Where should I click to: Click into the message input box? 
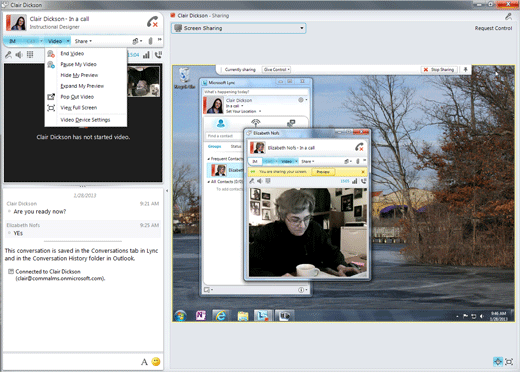[x=72, y=362]
